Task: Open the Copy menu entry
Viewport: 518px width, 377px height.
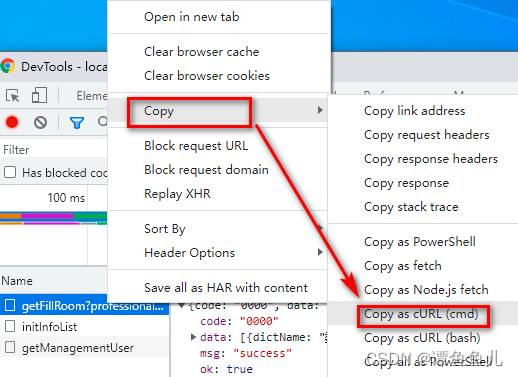Action: (x=219, y=110)
